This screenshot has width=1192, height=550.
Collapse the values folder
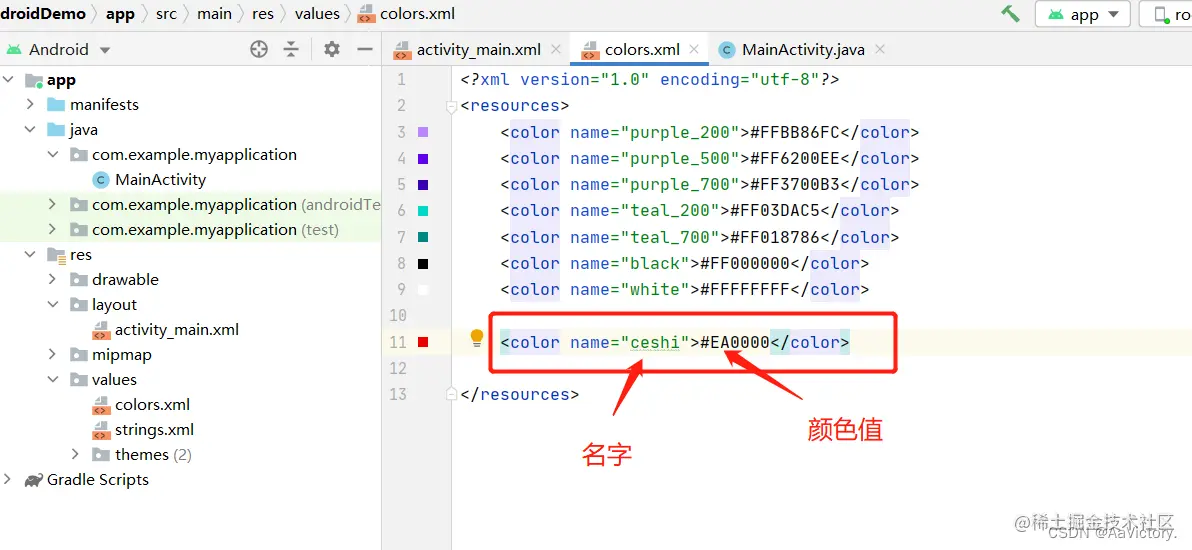tap(52, 379)
